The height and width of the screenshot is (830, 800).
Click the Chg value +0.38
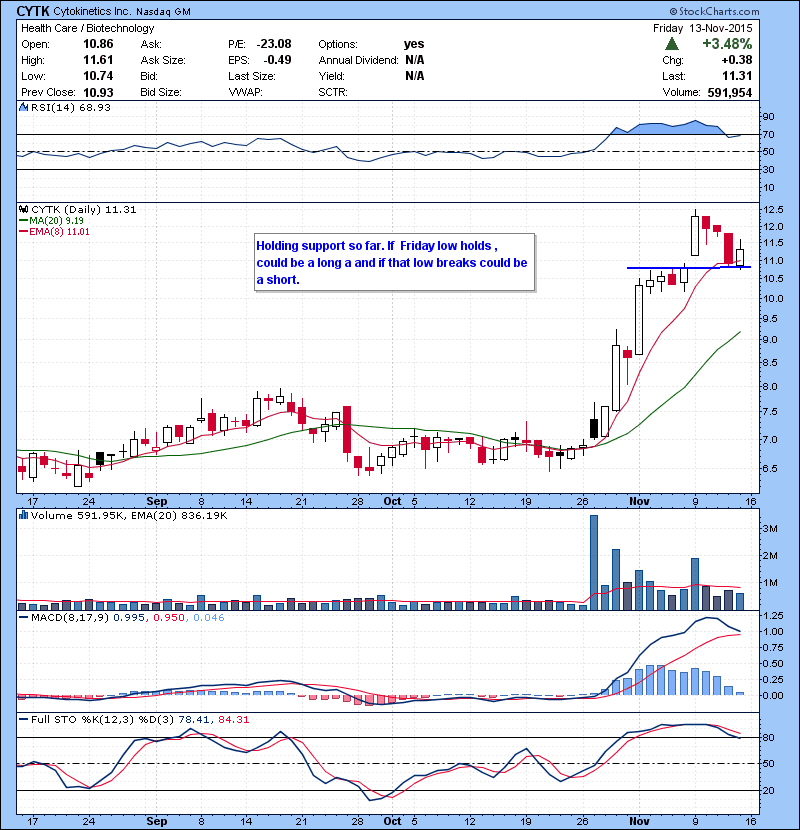[x=736, y=60]
